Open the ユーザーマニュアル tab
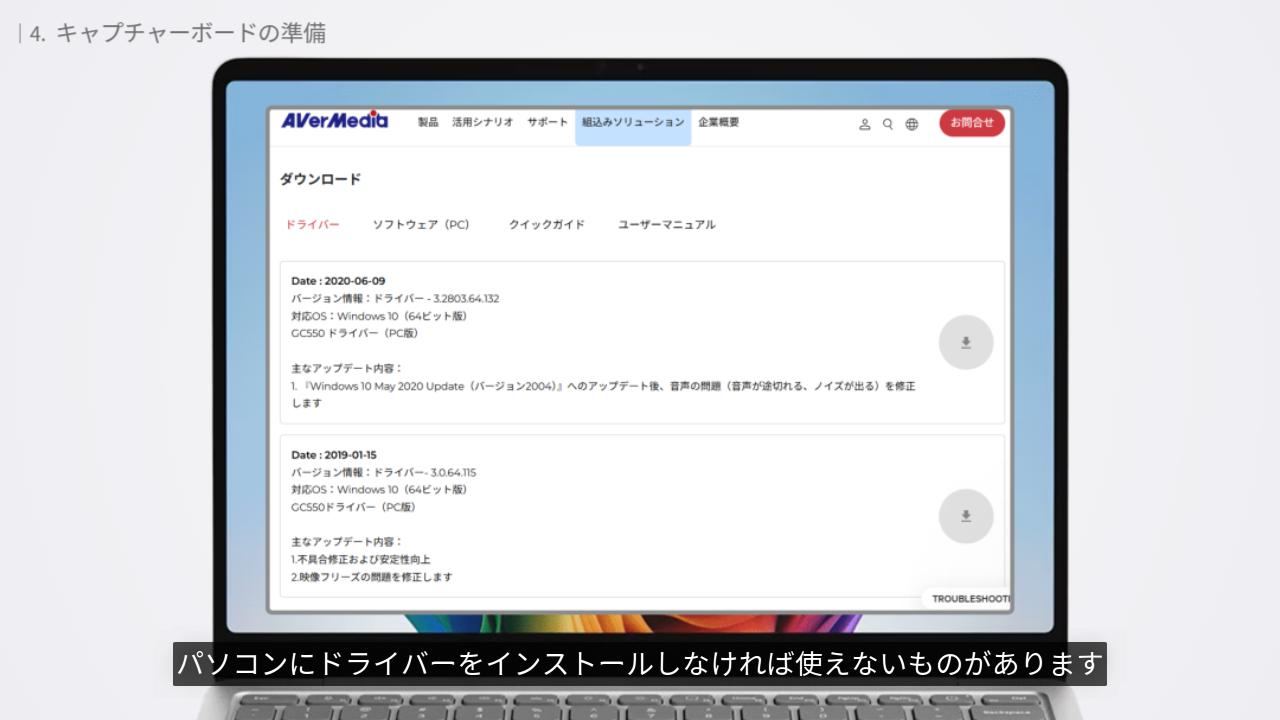1280x720 pixels. click(666, 225)
